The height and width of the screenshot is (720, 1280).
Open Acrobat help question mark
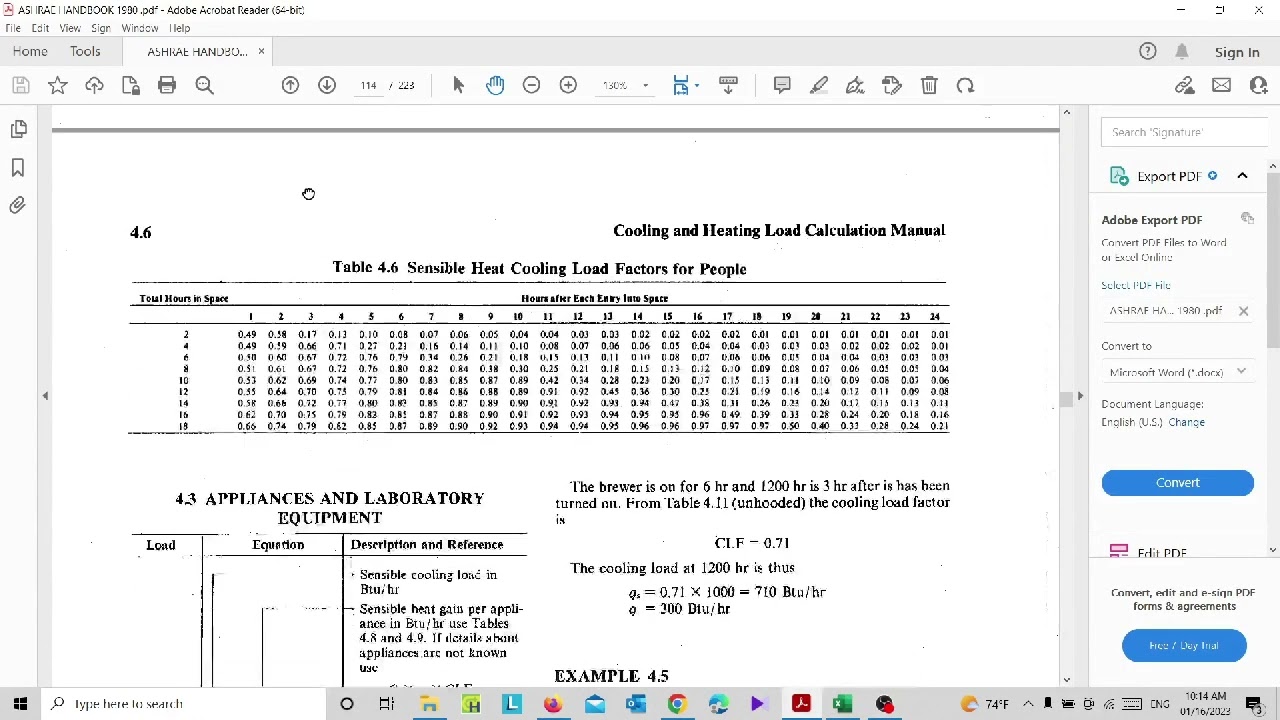tap(1148, 52)
